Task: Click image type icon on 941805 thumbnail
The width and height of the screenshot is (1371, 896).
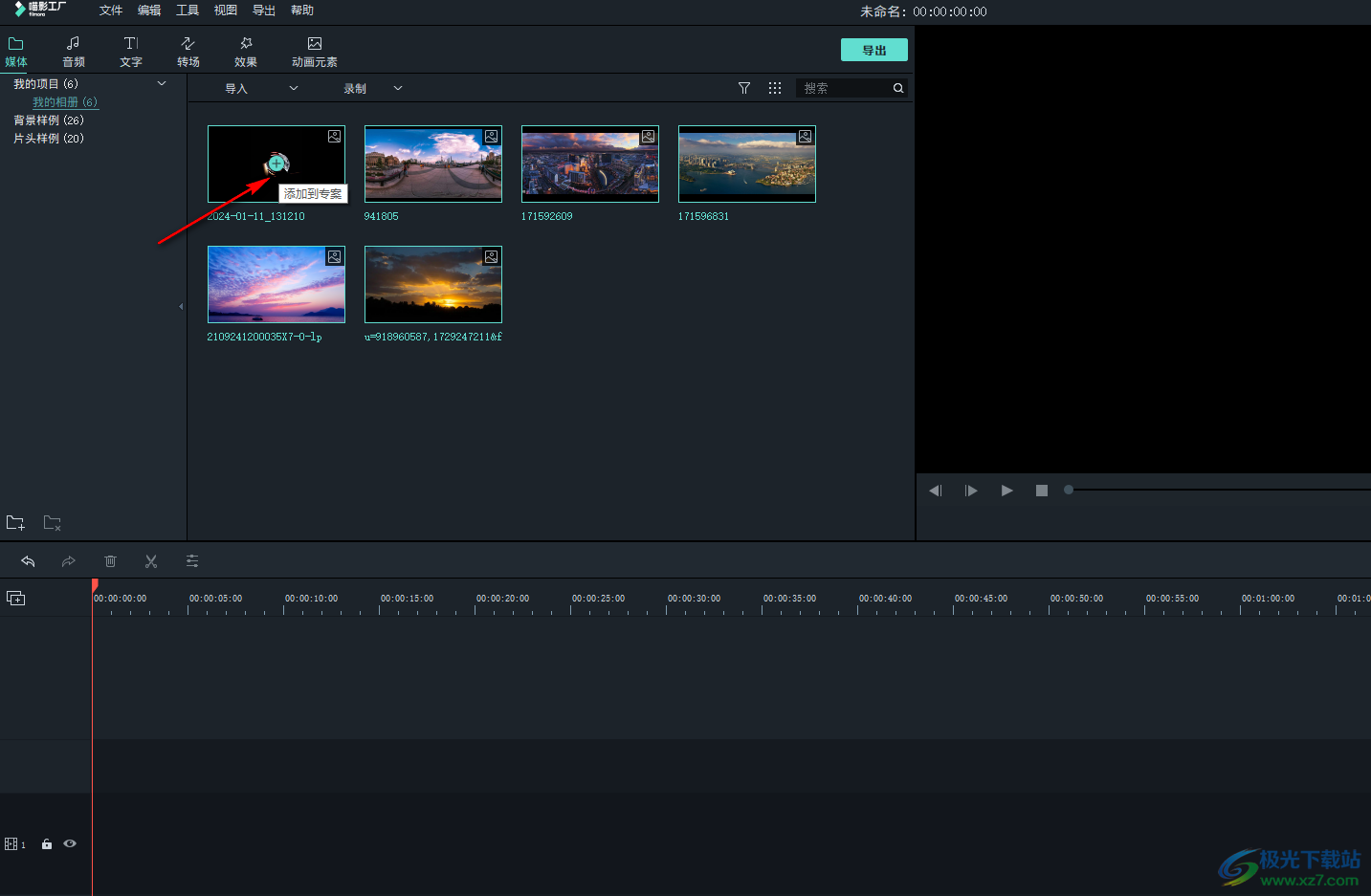Action: coord(491,137)
